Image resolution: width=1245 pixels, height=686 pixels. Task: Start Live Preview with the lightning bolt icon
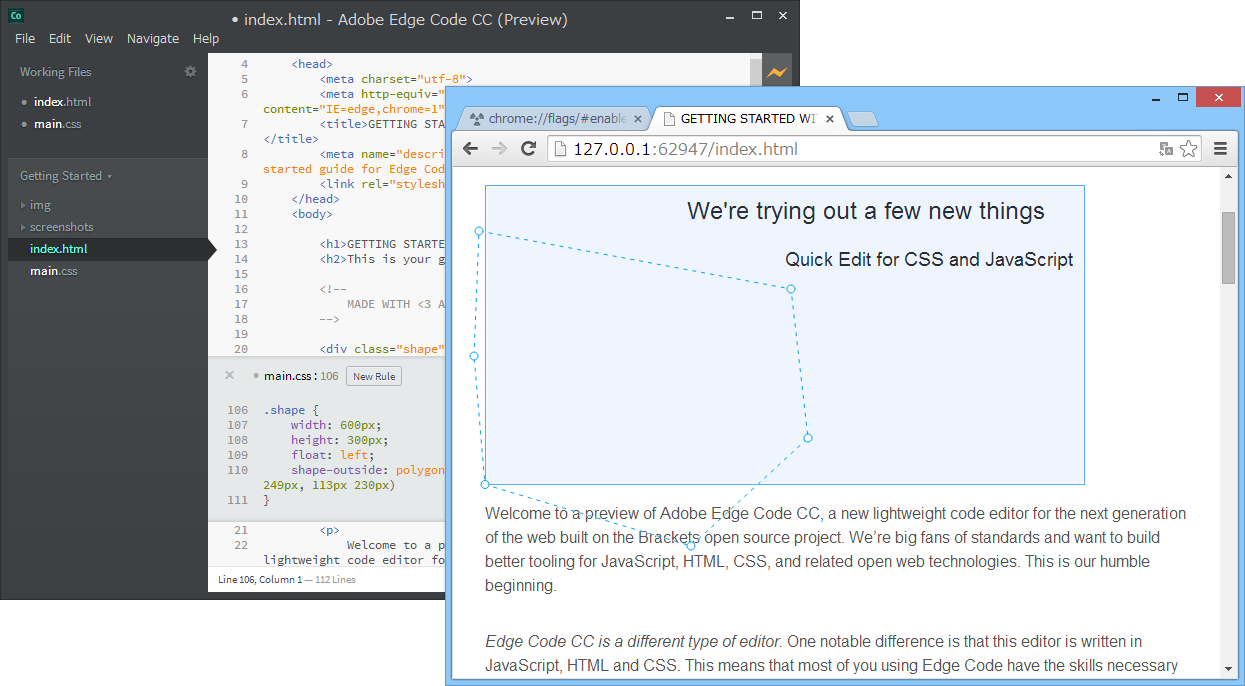point(779,70)
